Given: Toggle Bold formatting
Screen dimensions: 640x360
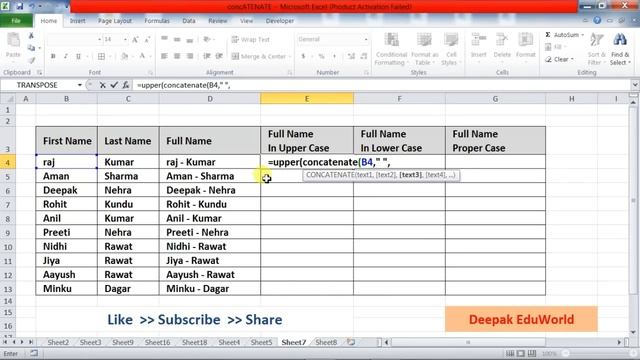Looking at the screenshot, I should click(53, 56).
